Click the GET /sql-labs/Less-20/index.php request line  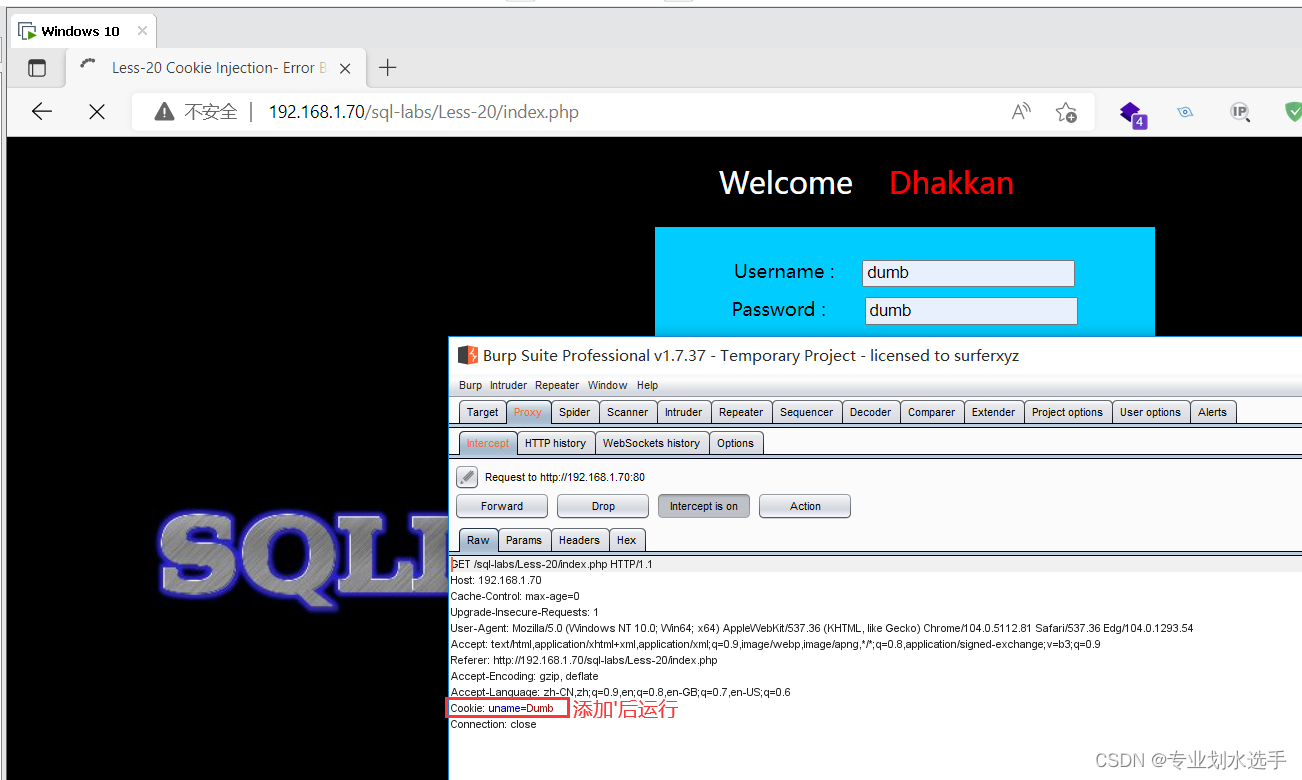pos(552,564)
